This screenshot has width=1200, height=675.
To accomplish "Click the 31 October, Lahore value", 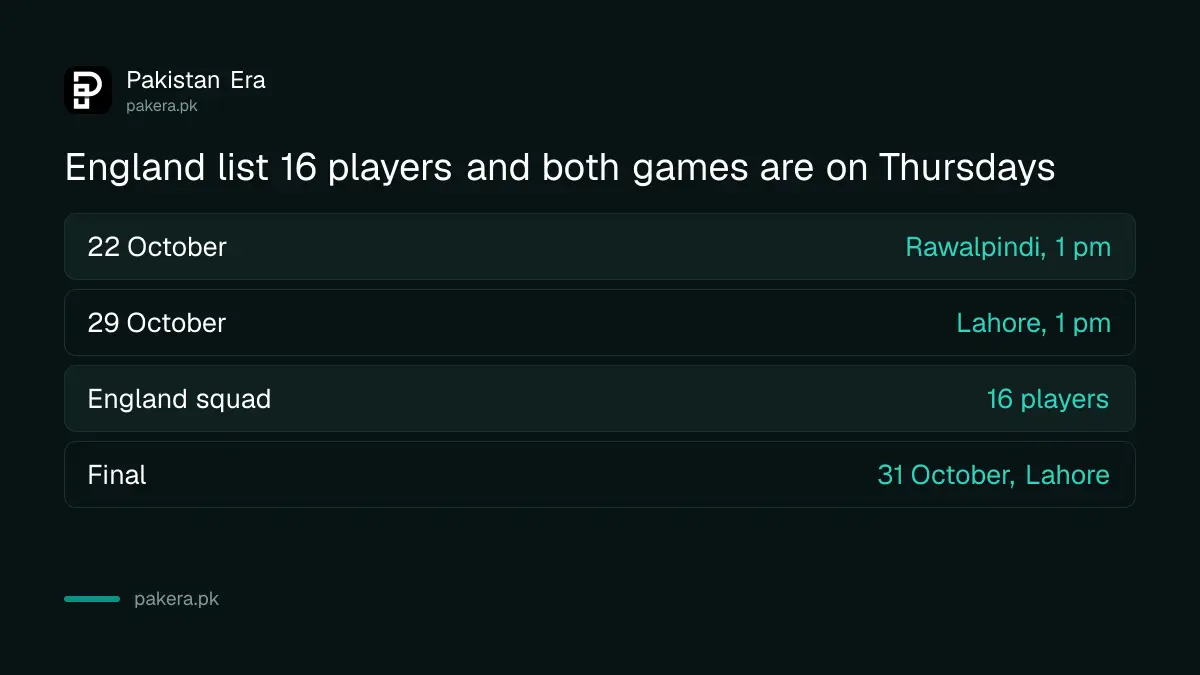I will 993,475.
